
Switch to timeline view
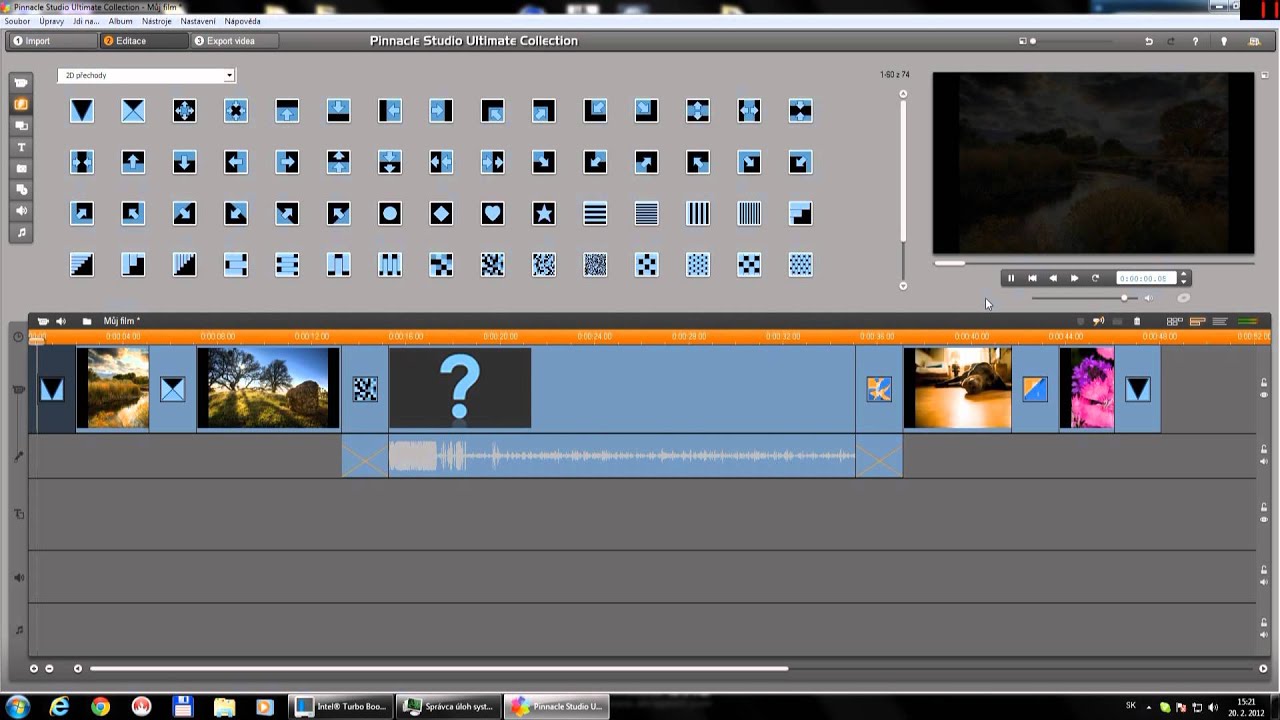[x=1197, y=321]
